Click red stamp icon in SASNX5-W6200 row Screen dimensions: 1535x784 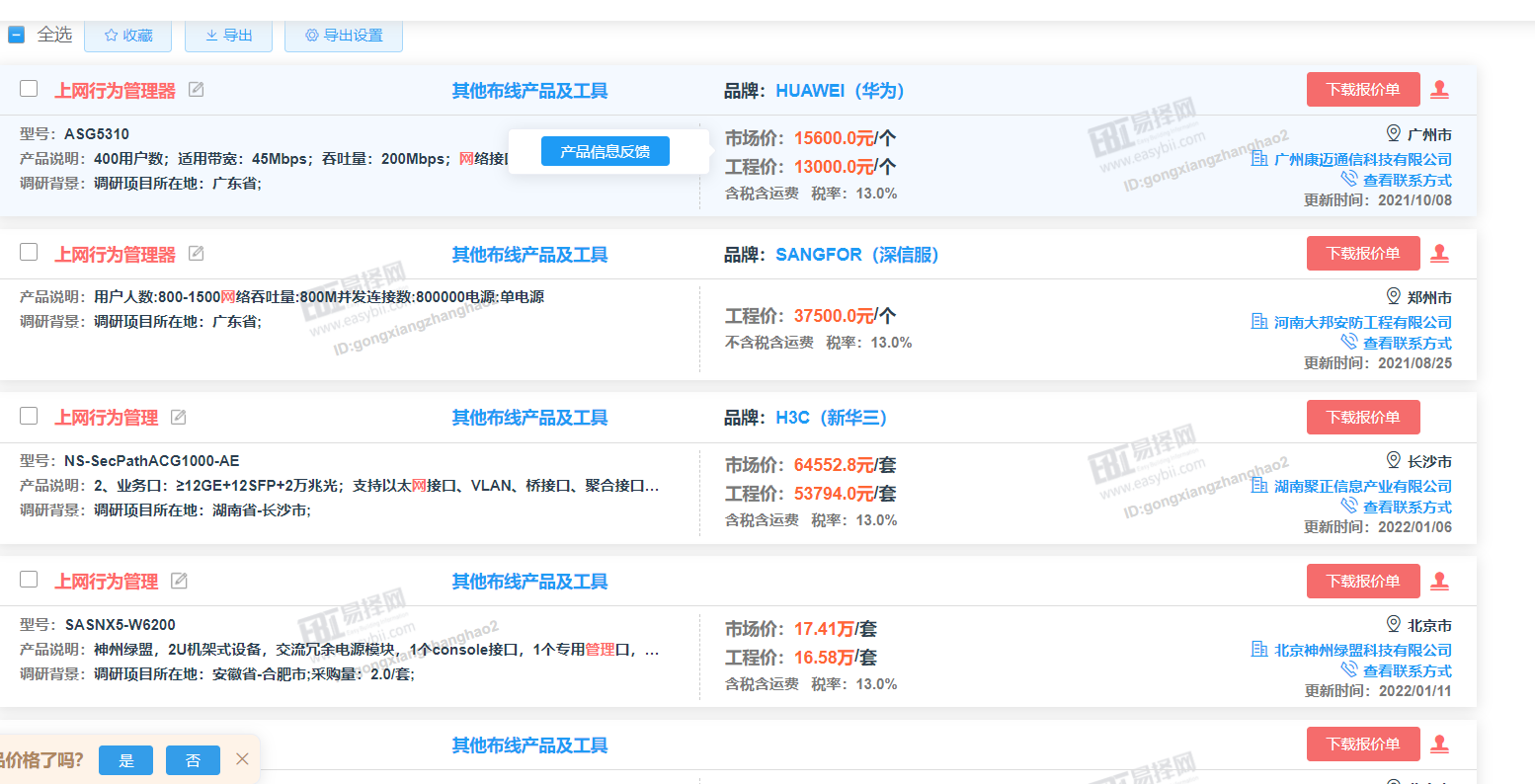[x=1440, y=581]
